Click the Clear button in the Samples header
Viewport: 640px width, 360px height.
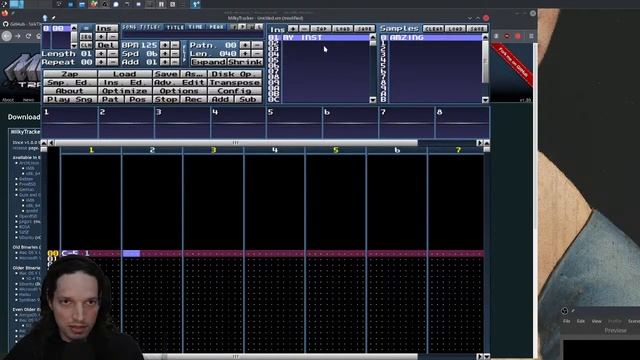click(433, 29)
